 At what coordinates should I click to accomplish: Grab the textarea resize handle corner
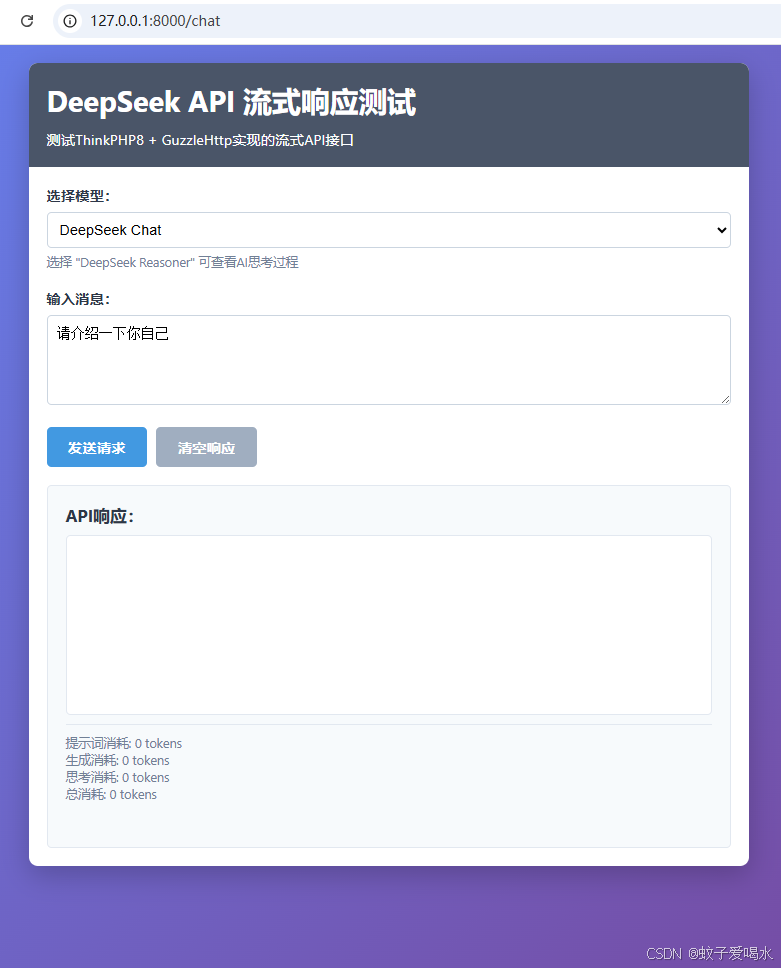pyautogui.click(x=725, y=399)
